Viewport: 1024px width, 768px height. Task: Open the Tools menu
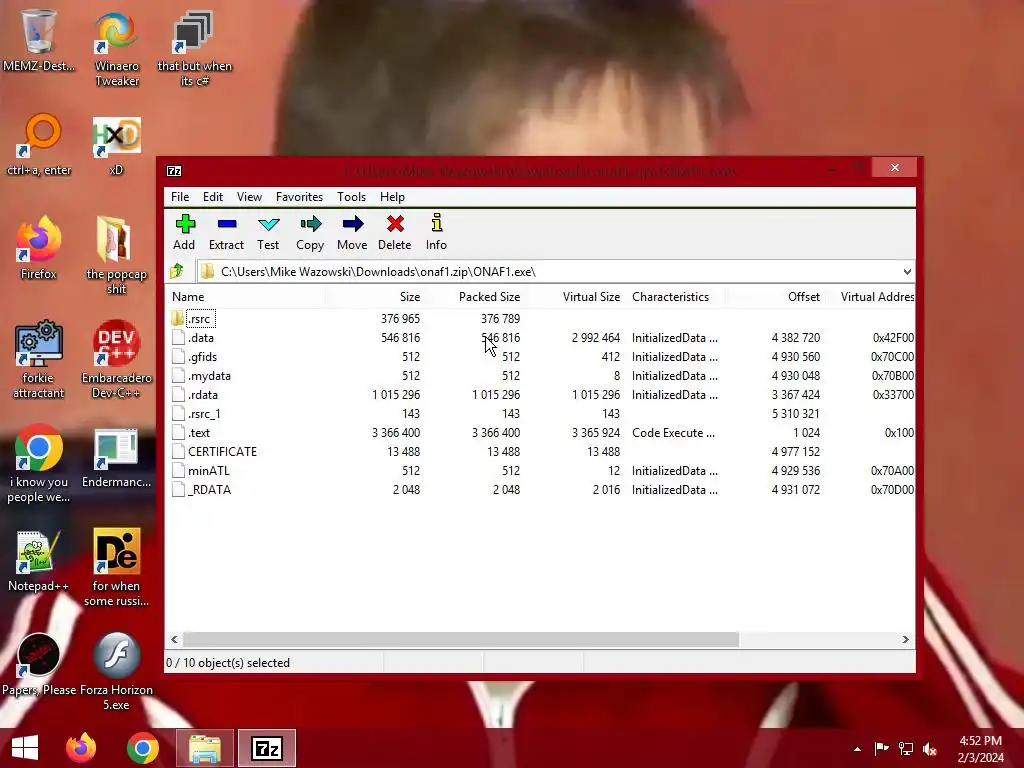point(351,197)
